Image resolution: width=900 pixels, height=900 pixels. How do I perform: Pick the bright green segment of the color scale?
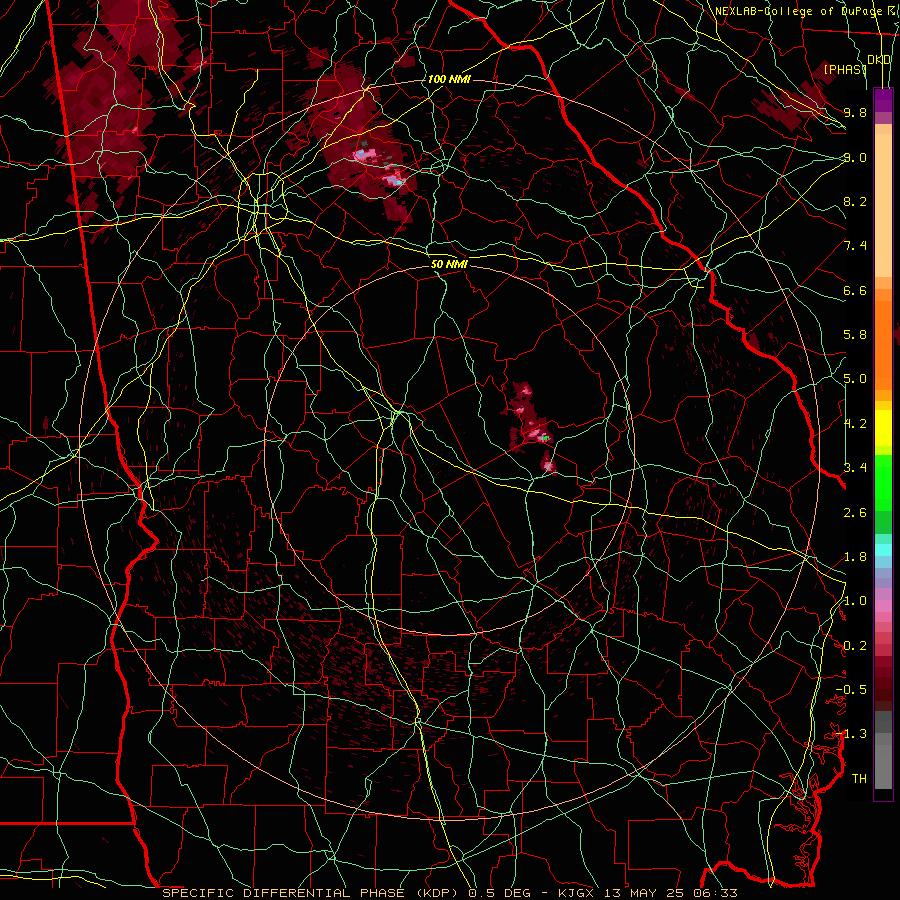tap(883, 483)
